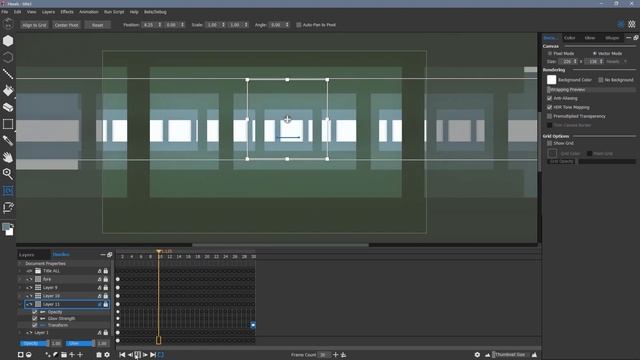Enable Auto Pan to Pivot checkbox
This screenshot has height=360, width=640.
point(299,25)
